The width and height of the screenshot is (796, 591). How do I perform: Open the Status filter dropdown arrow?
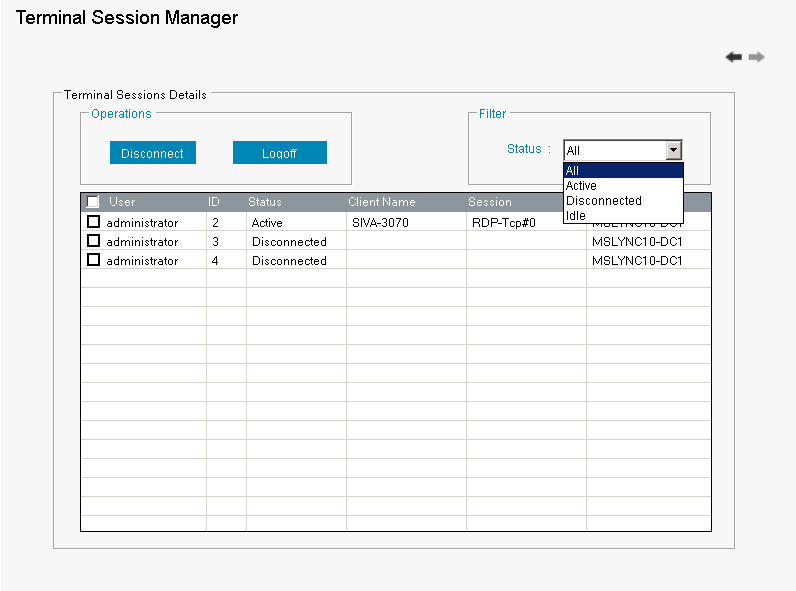[673, 150]
